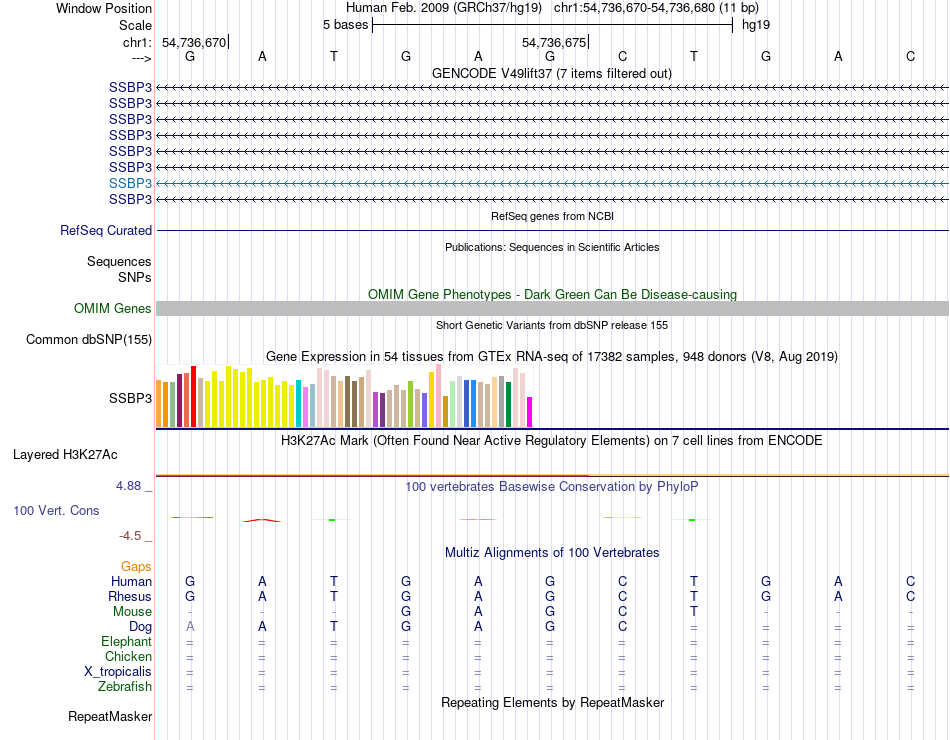Click the T base in Dog row

[x=334, y=627]
